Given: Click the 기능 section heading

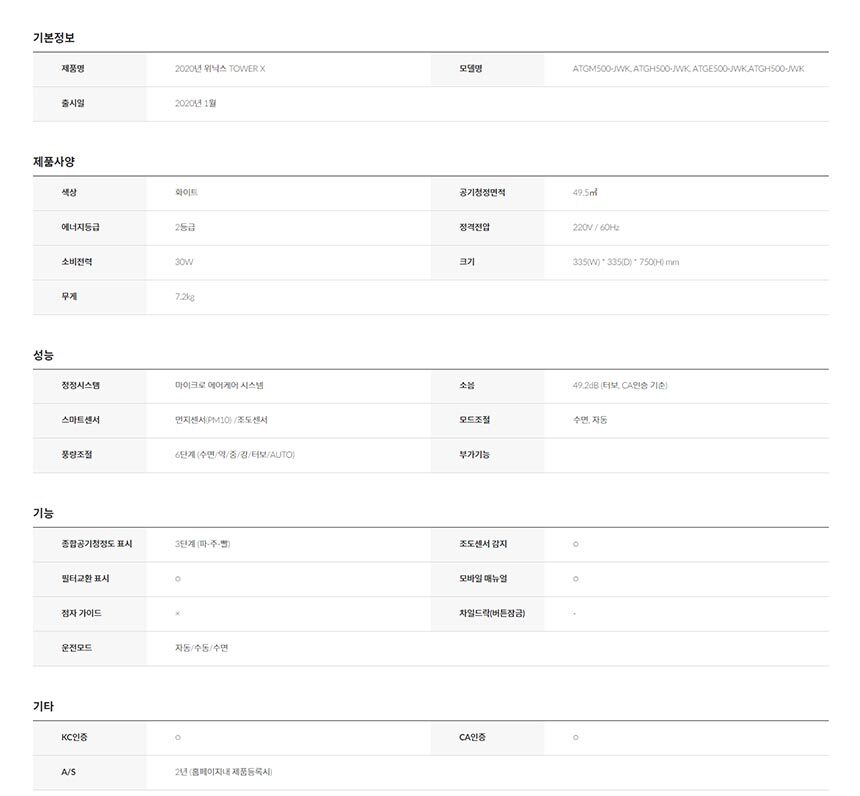Looking at the screenshot, I should pyautogui.click(x=43, y=513).
